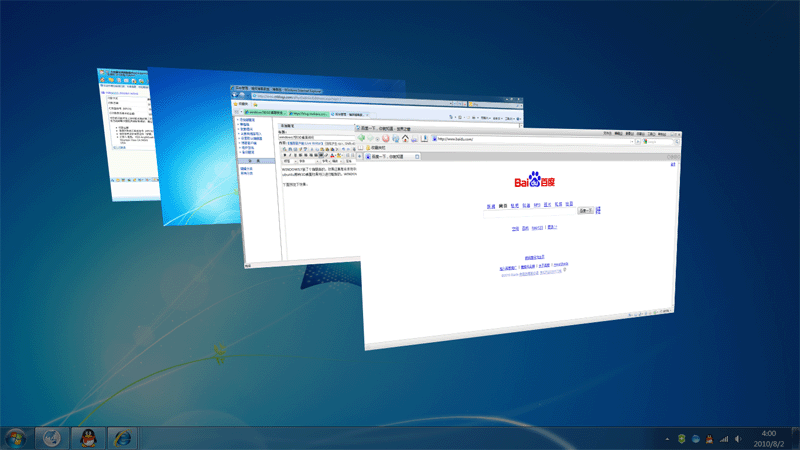This screenshot has width=800, height=450.
Task: Click the network signal tray icon
Action: (x=724, y=439)
